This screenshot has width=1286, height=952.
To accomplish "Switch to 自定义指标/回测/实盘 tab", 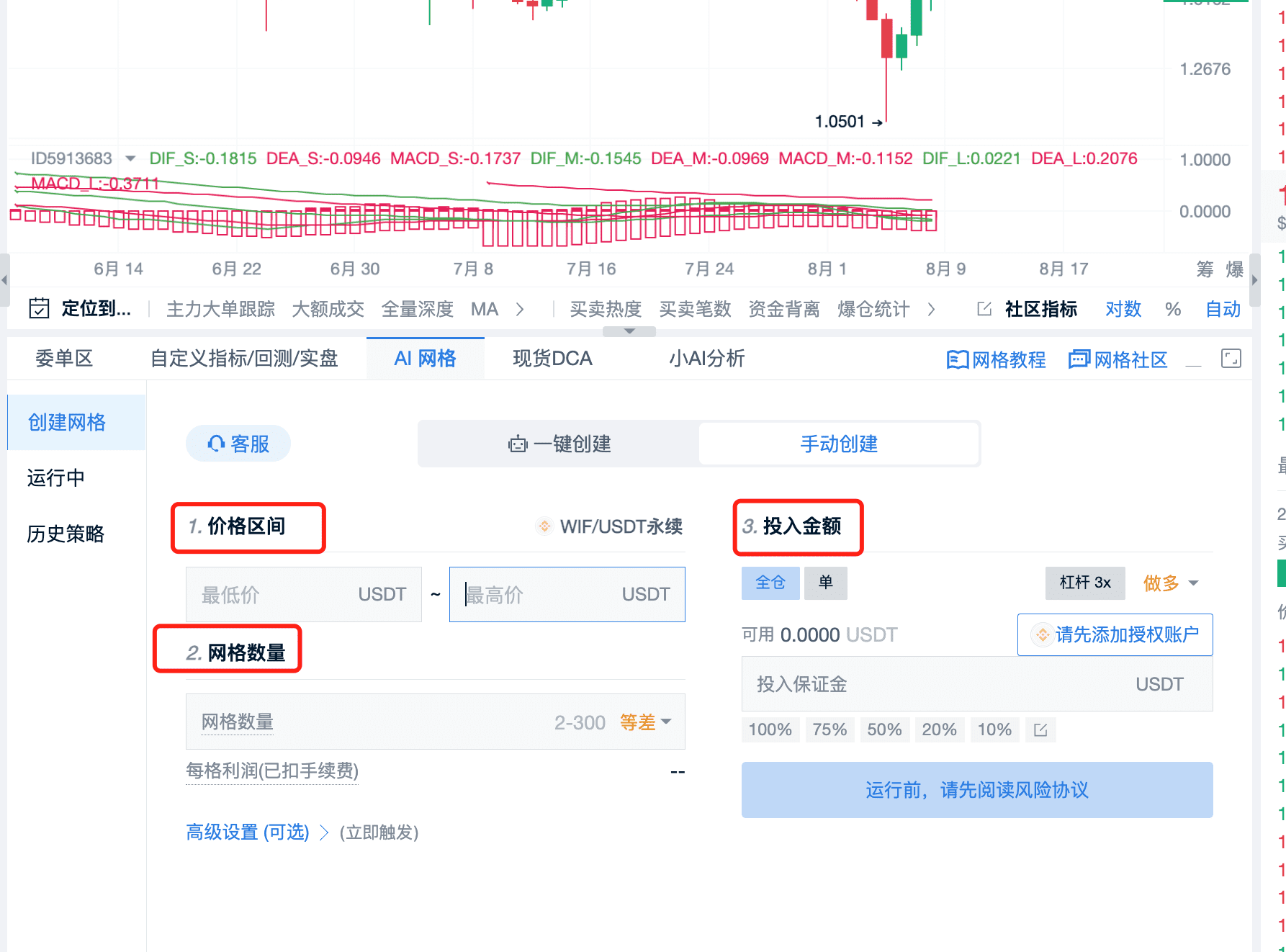I will coord(244,359).
